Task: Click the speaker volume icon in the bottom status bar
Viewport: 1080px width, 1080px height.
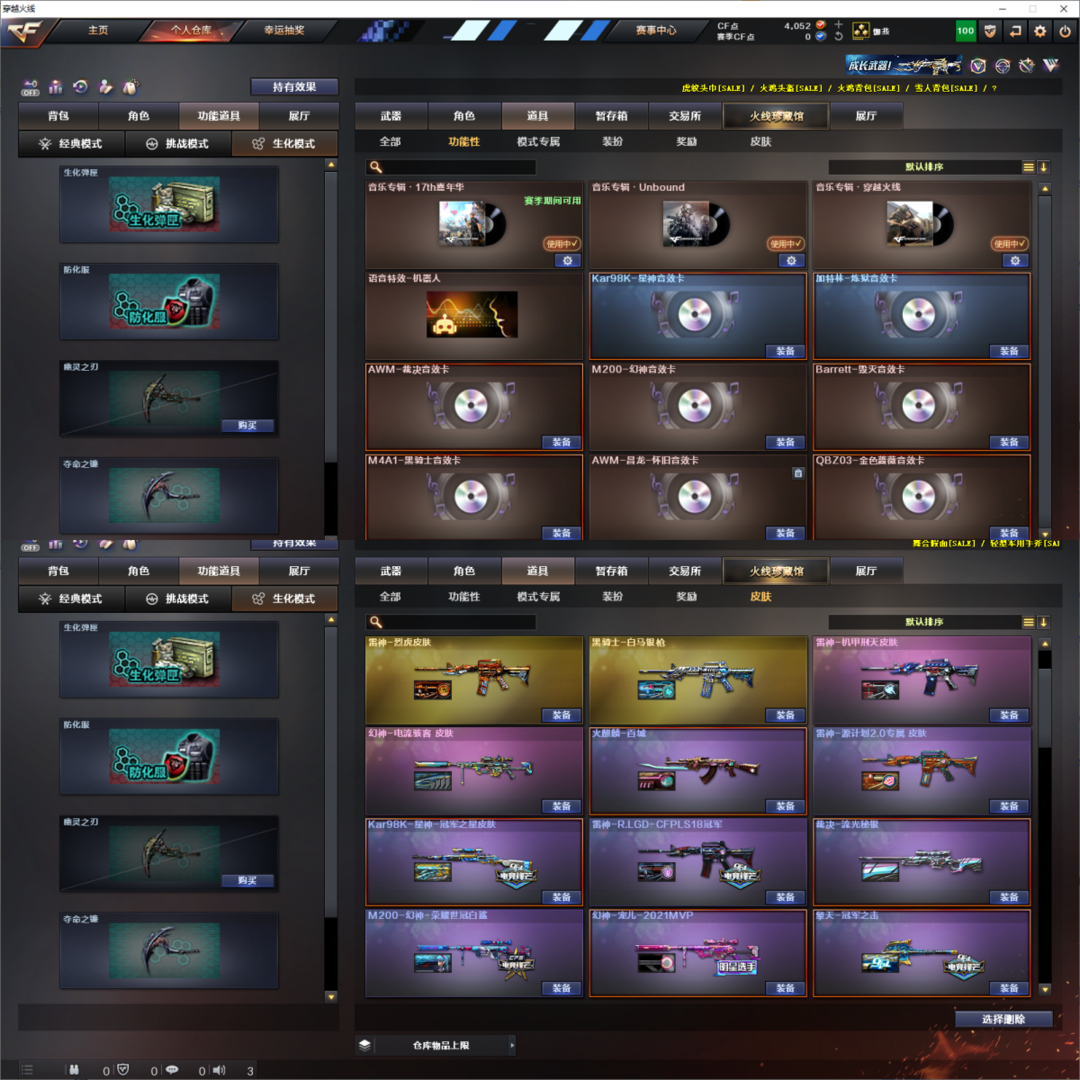Action: pyautogui.click(x=219, y=1070)
